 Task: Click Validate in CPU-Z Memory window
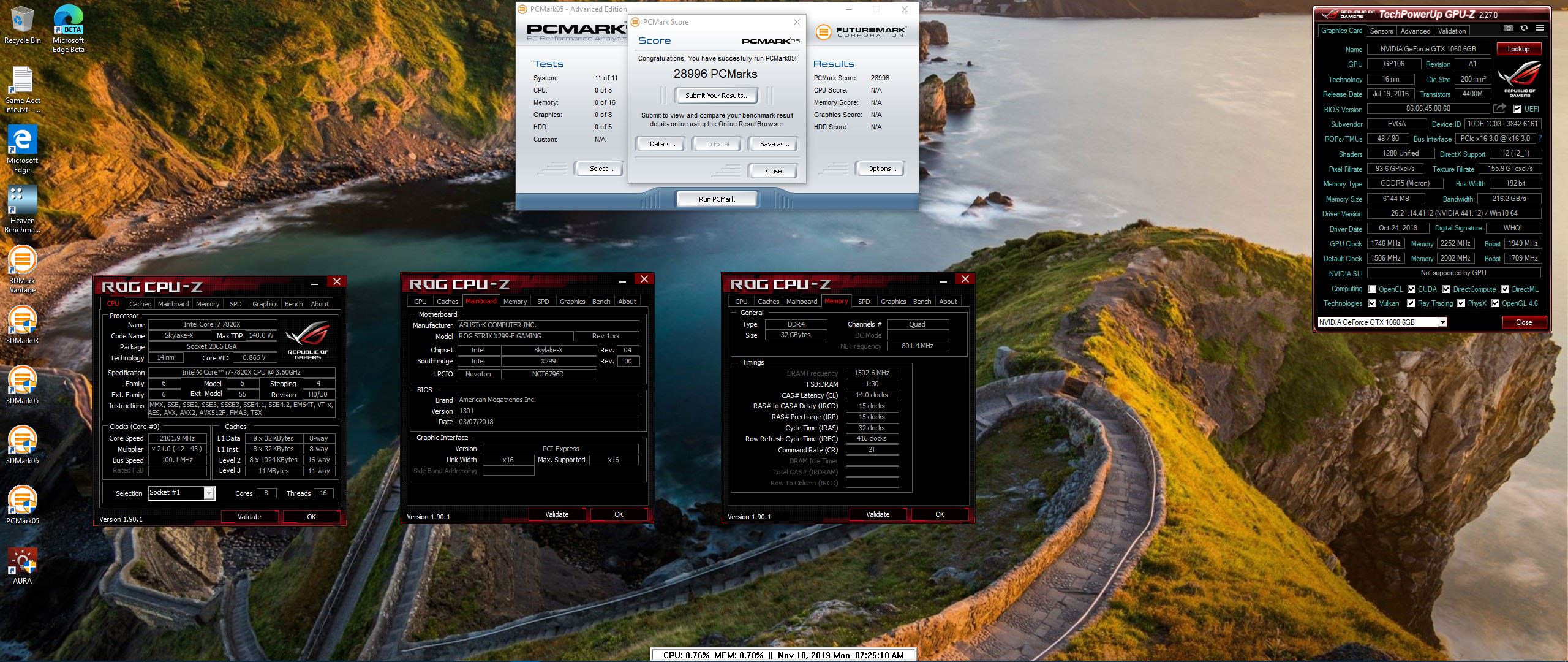(x=878, y=514)
